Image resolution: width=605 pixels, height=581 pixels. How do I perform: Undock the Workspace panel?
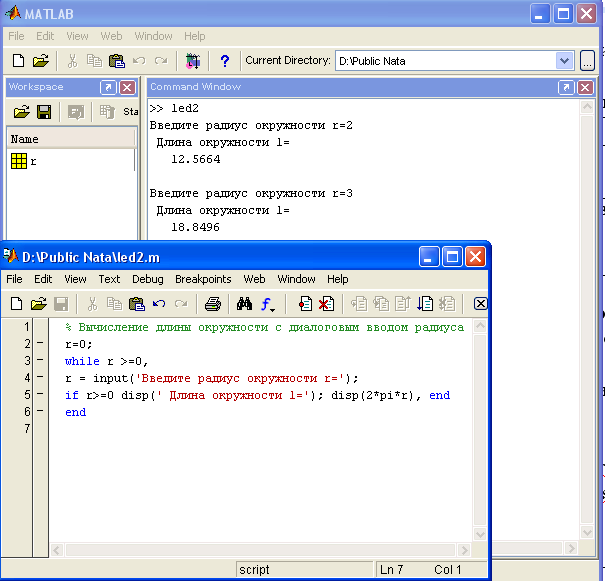pos(108,87)
